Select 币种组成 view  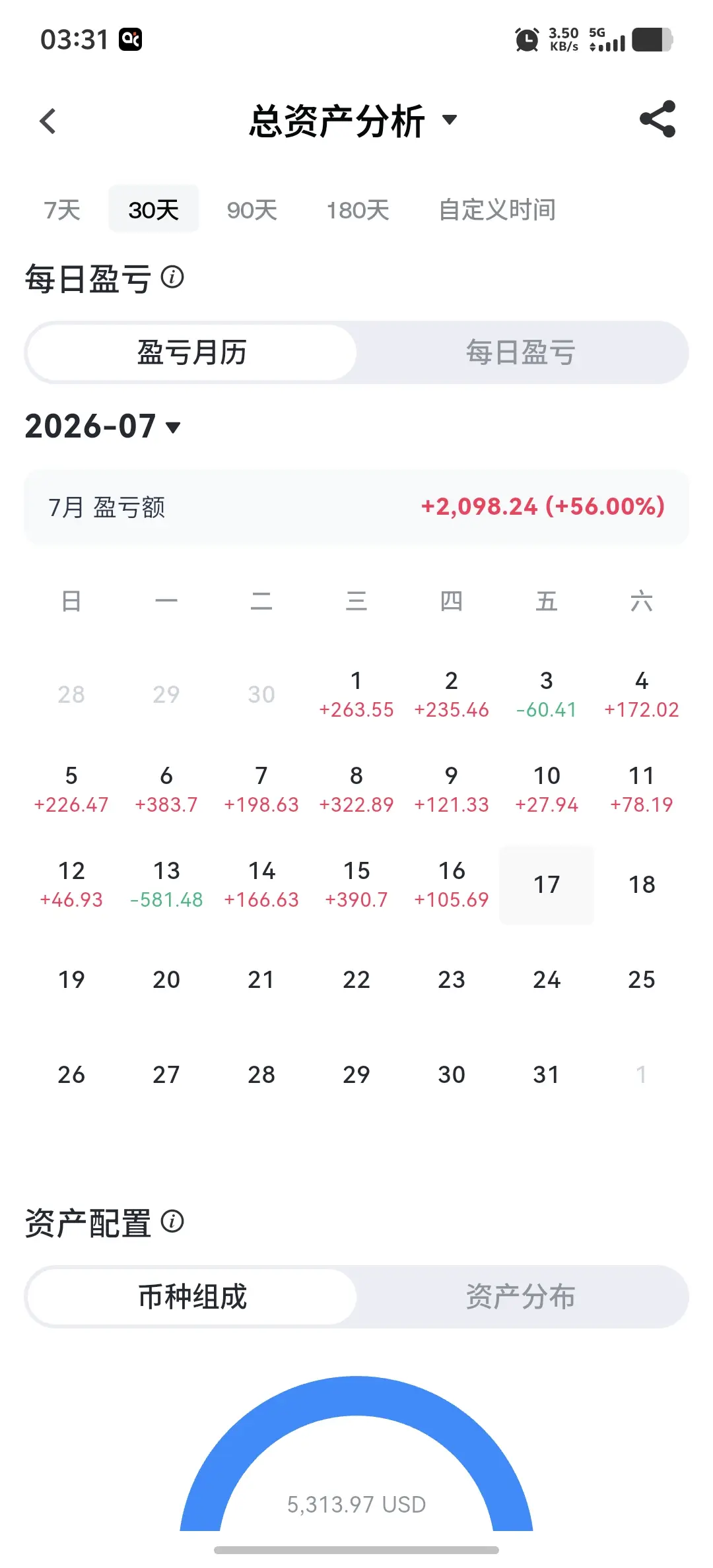(192, 1297)
